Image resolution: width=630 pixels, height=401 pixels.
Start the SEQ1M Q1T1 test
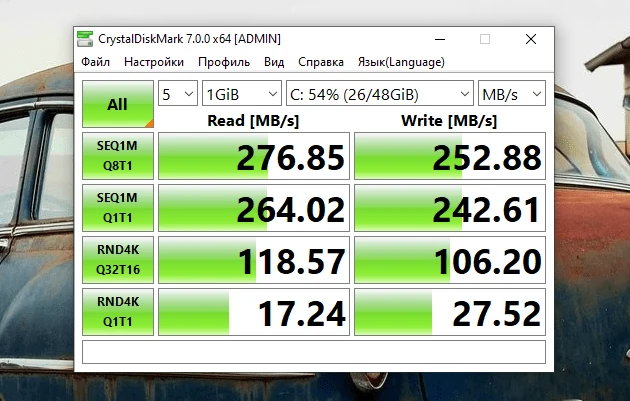click(x=118, y=208)
